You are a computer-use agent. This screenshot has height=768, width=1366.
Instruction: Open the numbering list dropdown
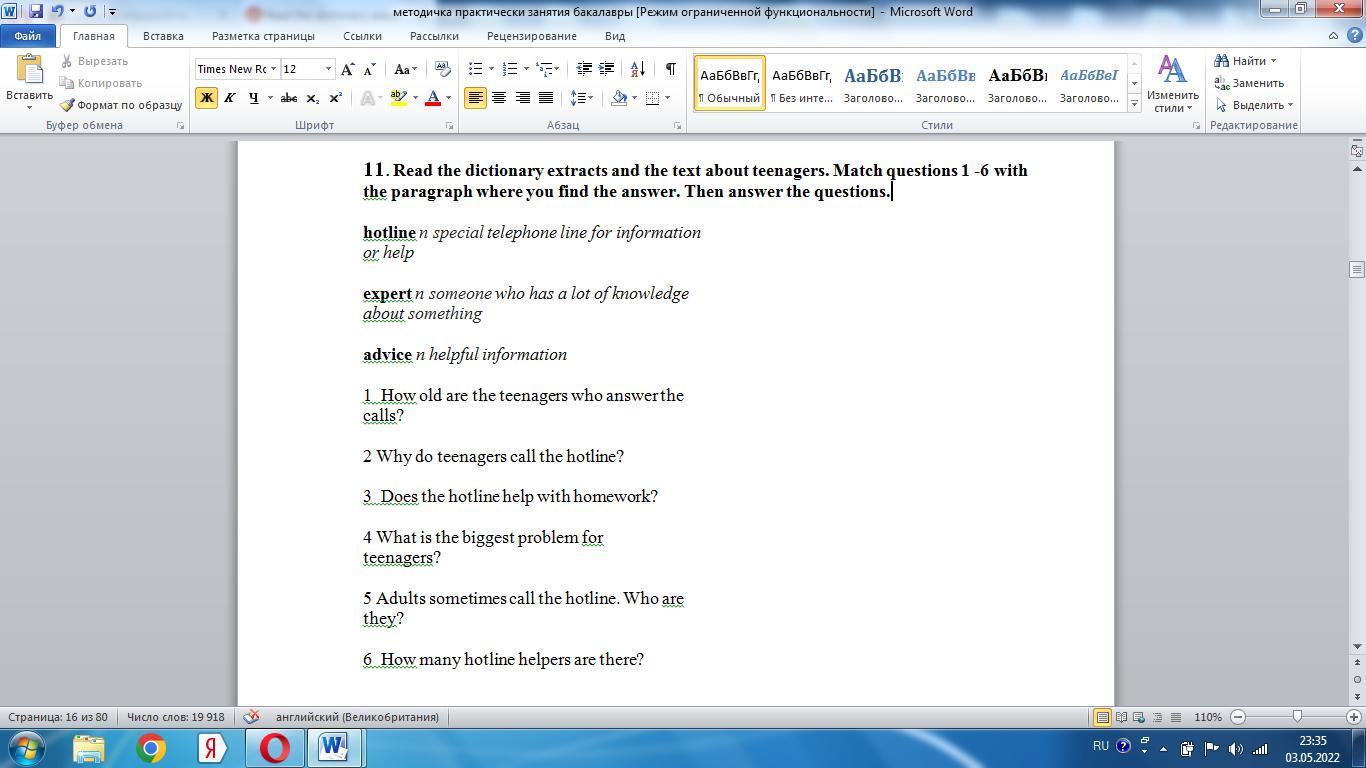pos(526,69)
